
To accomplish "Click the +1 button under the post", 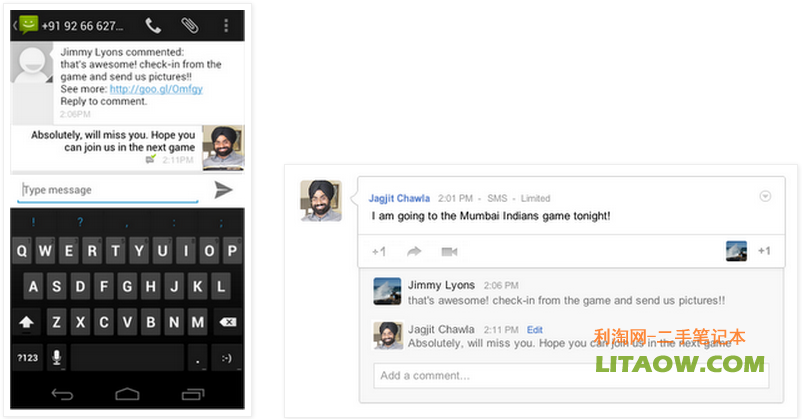I will (379, 251).
